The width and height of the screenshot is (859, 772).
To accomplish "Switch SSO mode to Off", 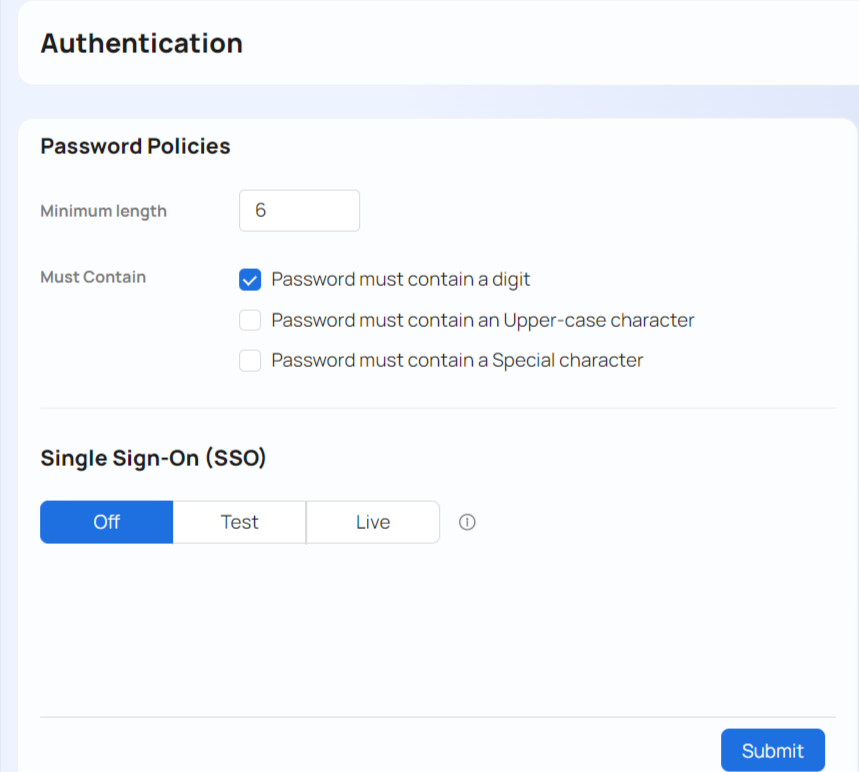I will click(x=107, y=522).
